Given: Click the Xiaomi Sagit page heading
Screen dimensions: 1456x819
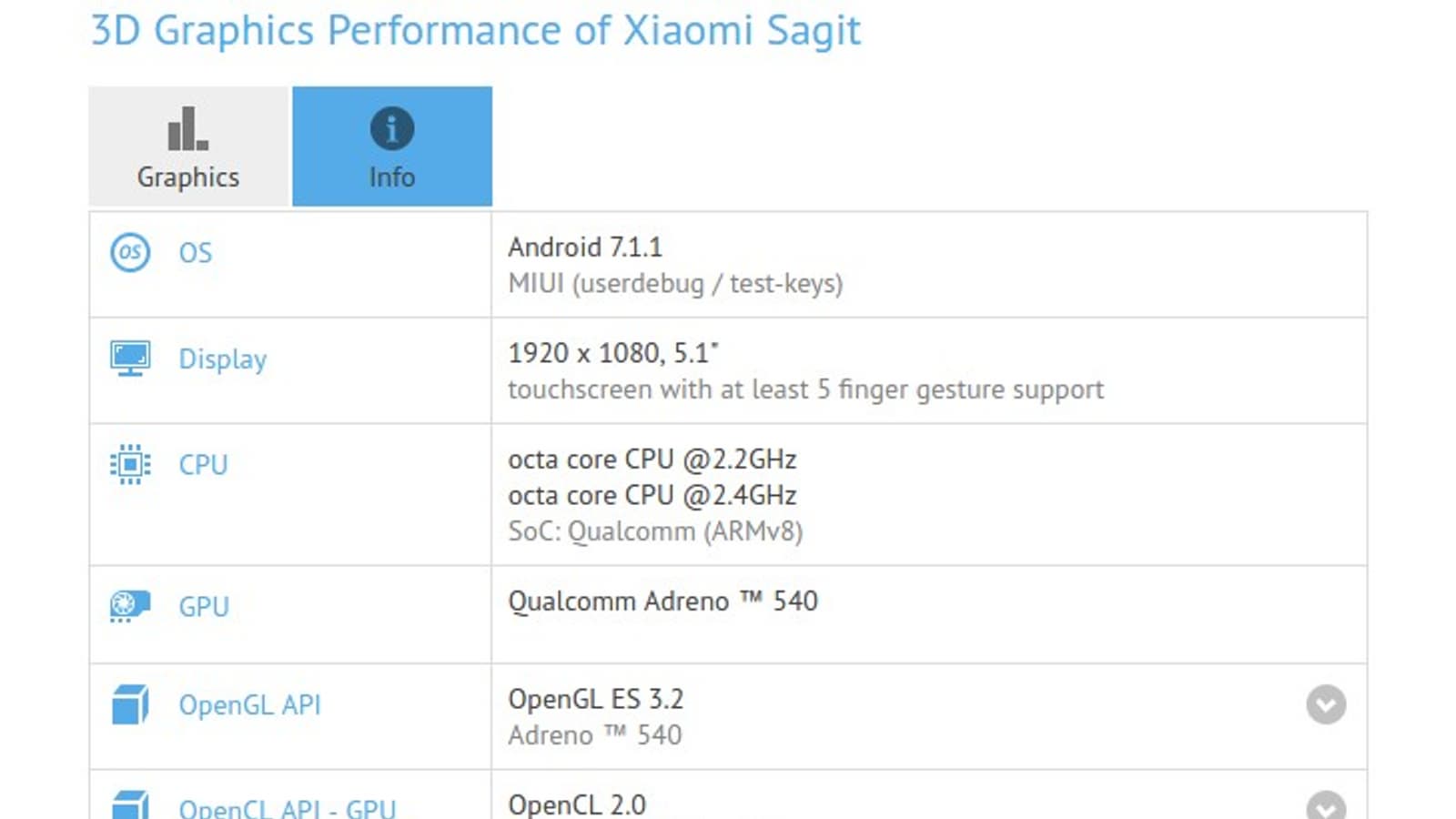Looking at the screenshot, I should (475, 30).
